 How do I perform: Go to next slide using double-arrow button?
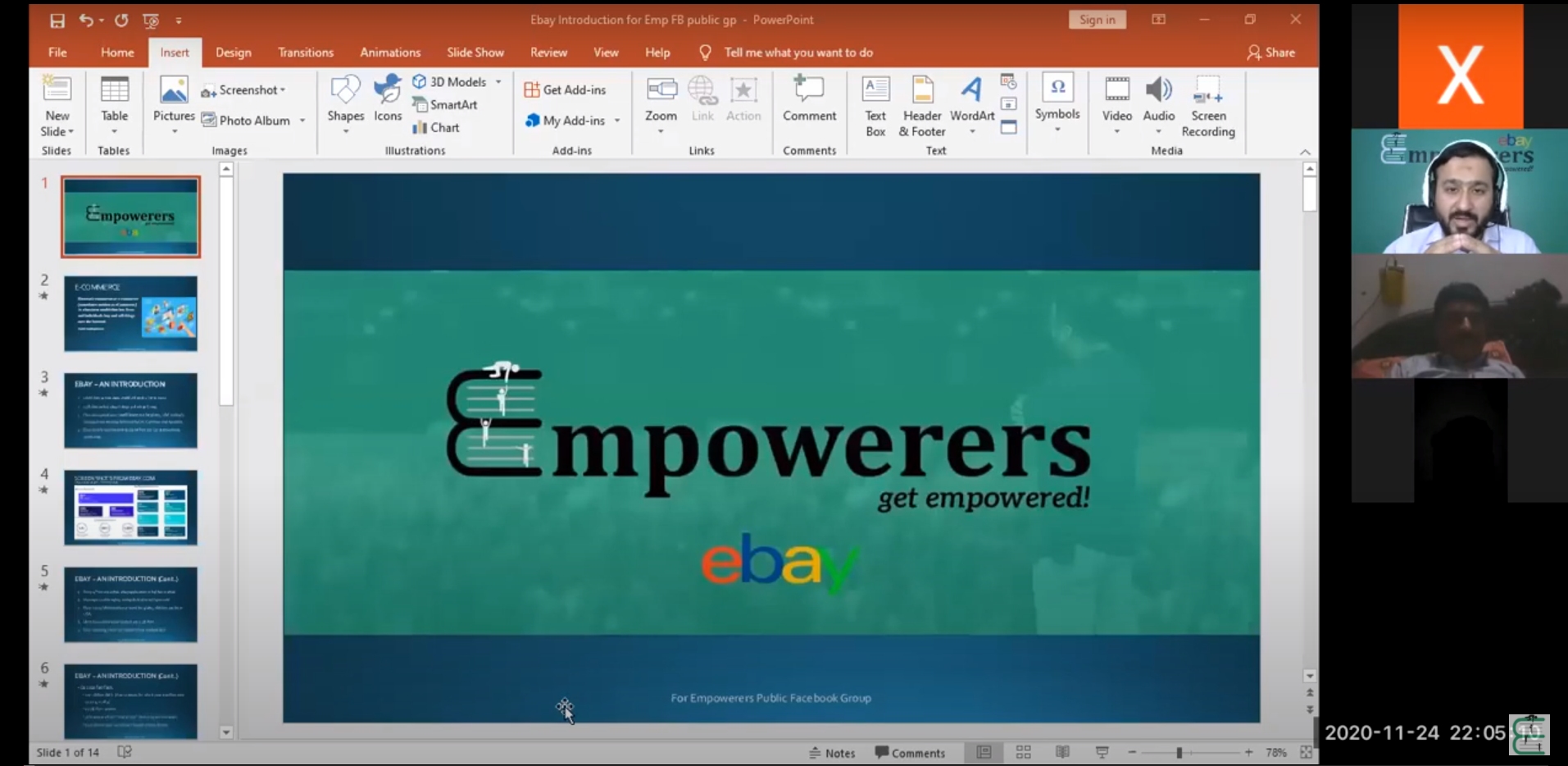pyautogui.click(x=1309, y=709)
